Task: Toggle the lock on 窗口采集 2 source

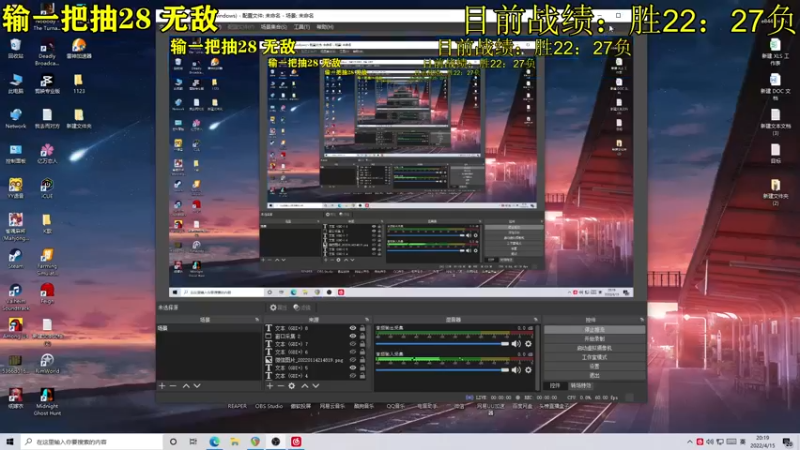Action: tap(362, 336)
